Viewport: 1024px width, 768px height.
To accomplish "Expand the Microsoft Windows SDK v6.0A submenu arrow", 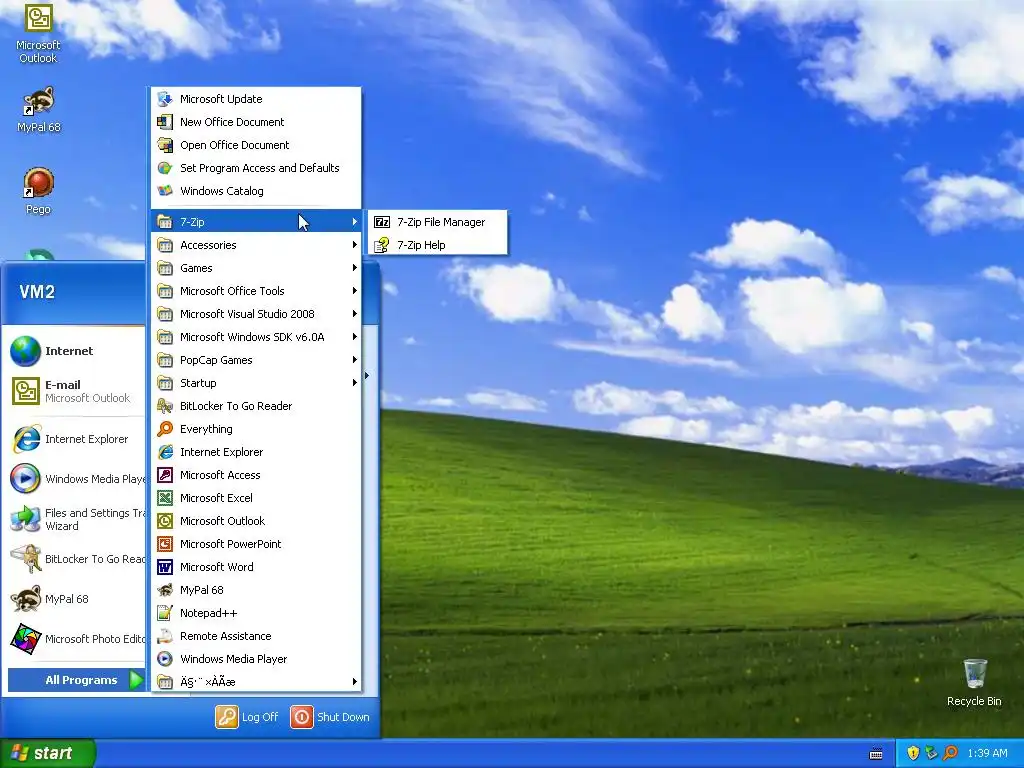I will point(355,337).
